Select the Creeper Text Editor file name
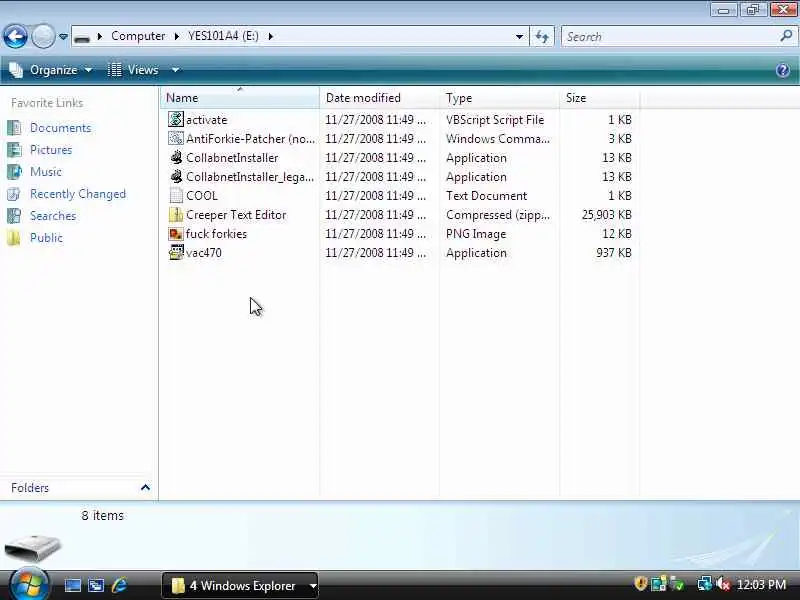The image size is (800, 600). pyautogui.click(x=236, y=215)
